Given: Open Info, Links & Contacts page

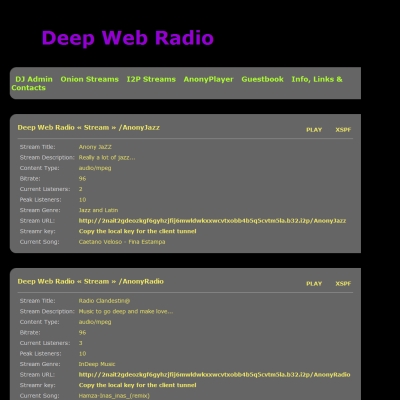Looking at the screenshot, I should 177,83.
